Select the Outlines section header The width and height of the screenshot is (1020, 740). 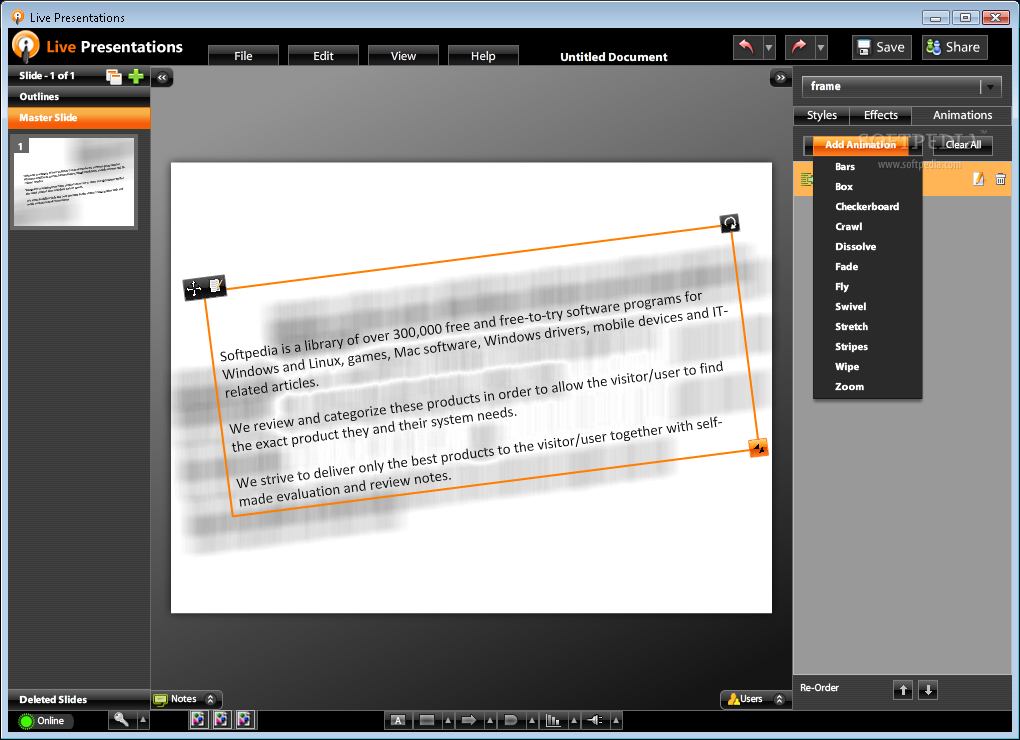click(79, 96)
